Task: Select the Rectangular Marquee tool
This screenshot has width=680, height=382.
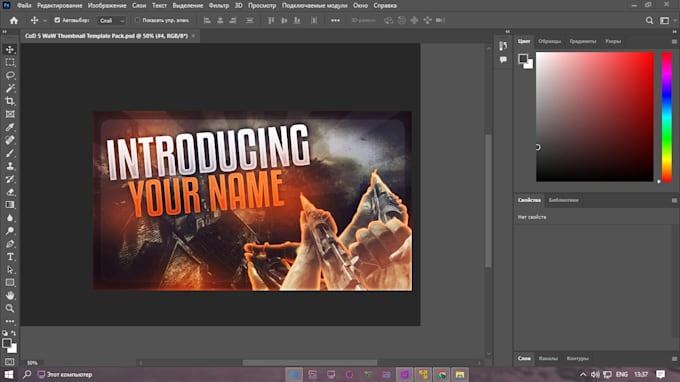Action: [x=10, y=62]
